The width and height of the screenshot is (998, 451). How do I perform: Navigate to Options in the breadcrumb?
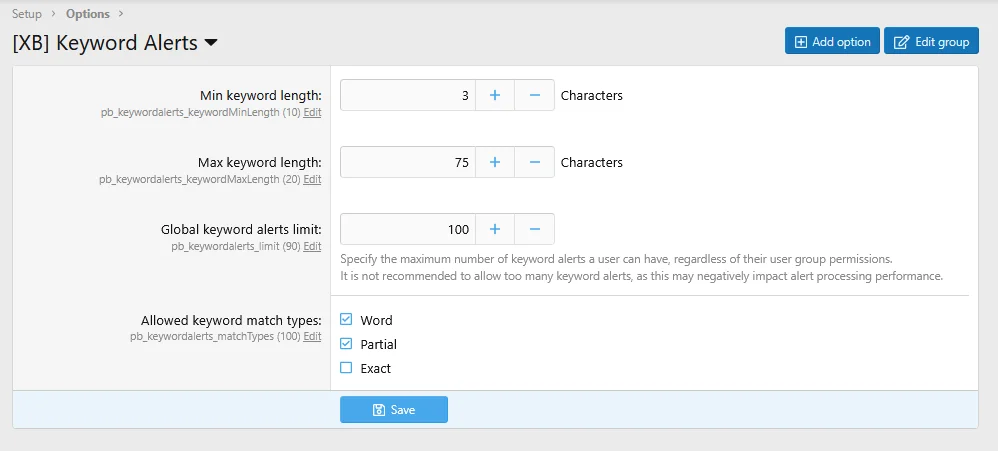pyautogui.click(x=88, y=14)
